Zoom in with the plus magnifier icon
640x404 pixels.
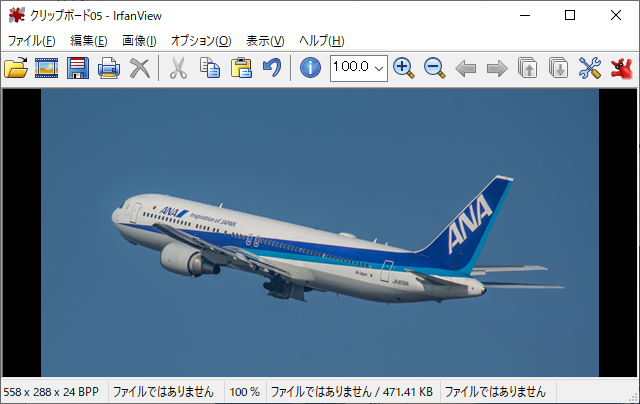pos(404,68)
